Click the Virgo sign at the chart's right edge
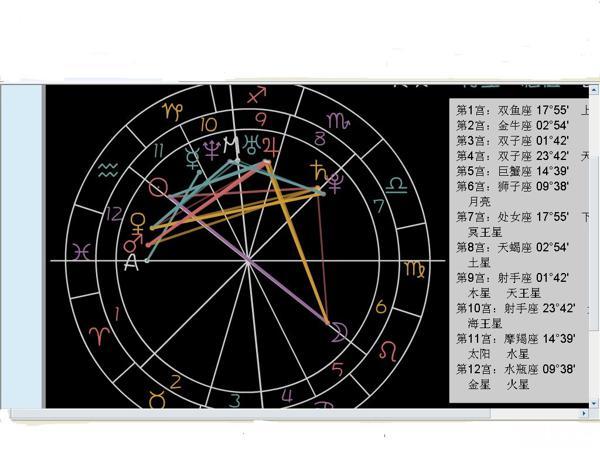The width and height of the screenshot is (600, 450). click(413, 267)
